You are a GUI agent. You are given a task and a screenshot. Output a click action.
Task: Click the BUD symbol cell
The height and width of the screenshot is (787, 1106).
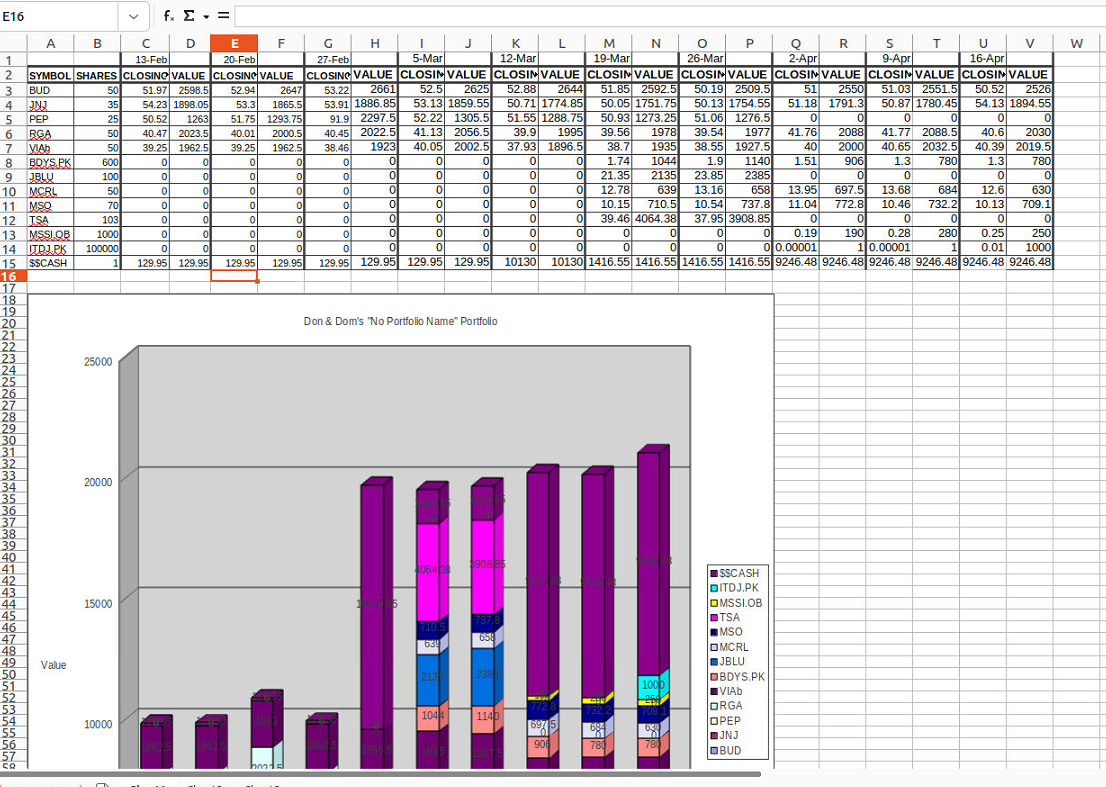tap(50, 90)
